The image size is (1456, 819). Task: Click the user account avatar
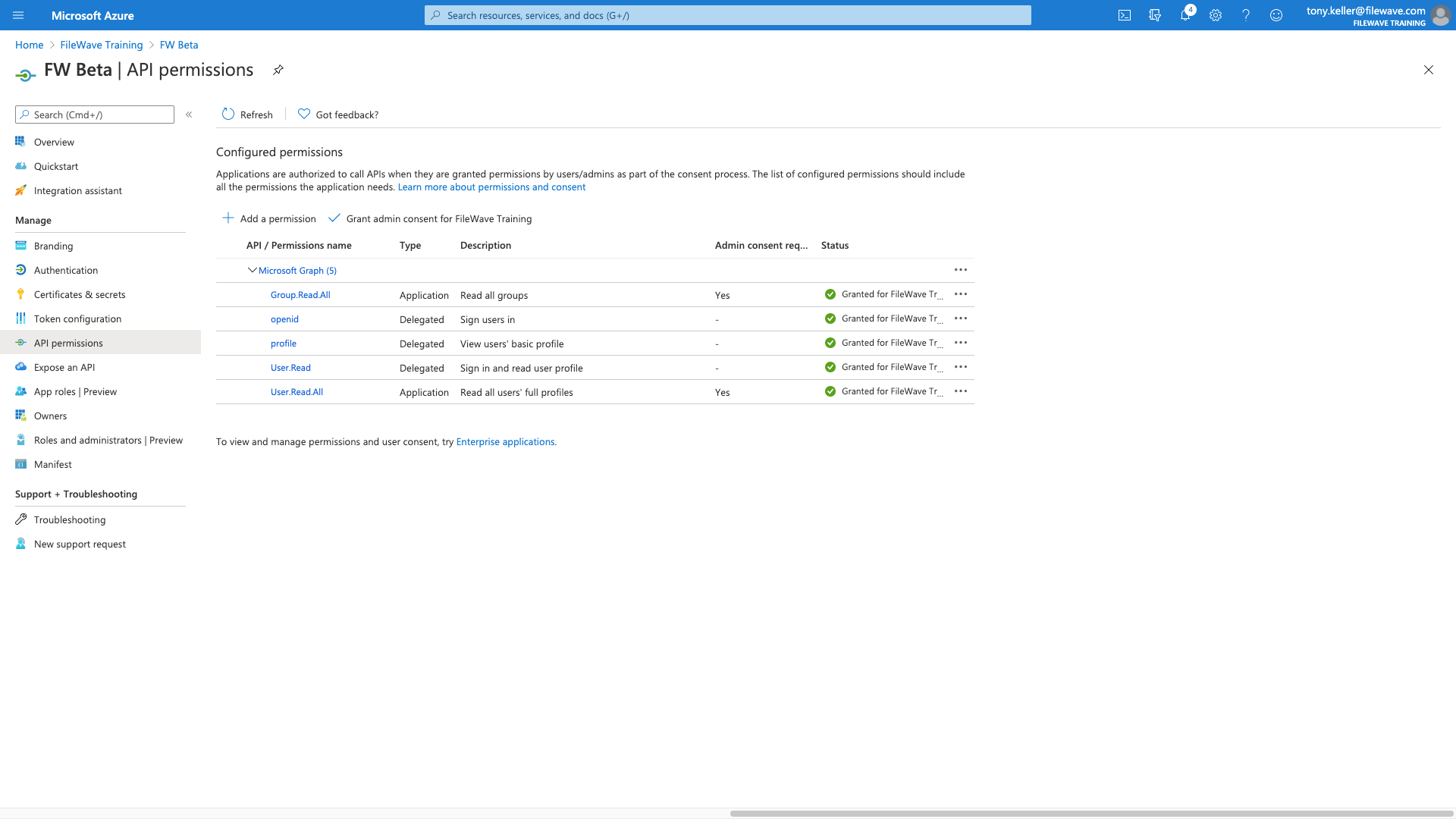(1440, 15)
